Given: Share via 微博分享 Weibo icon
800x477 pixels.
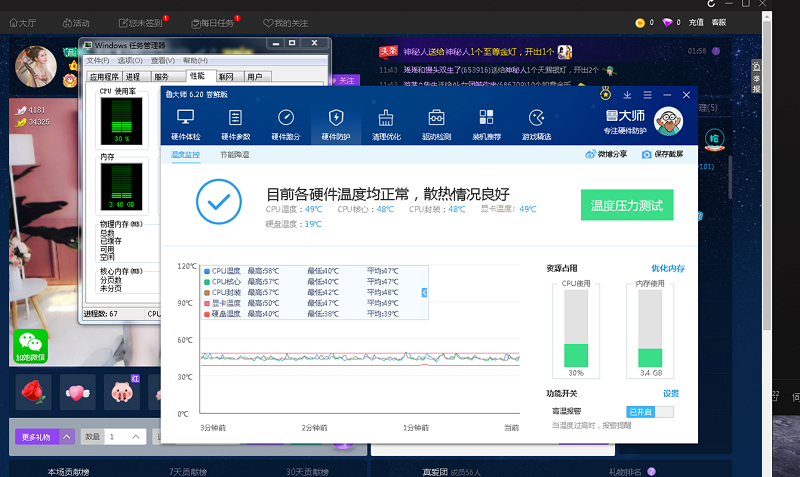Looking at the screenshot, I should click(x=606, y=154).
